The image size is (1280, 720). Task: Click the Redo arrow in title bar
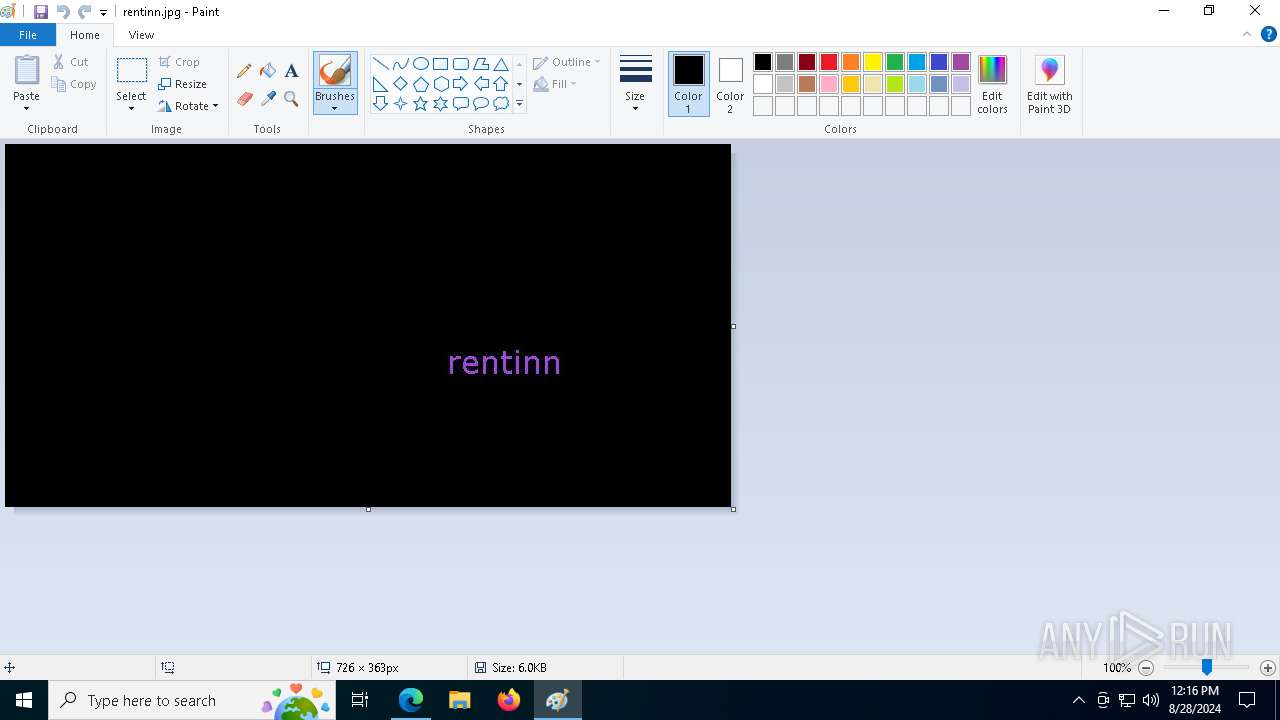(x=84, y=12)
